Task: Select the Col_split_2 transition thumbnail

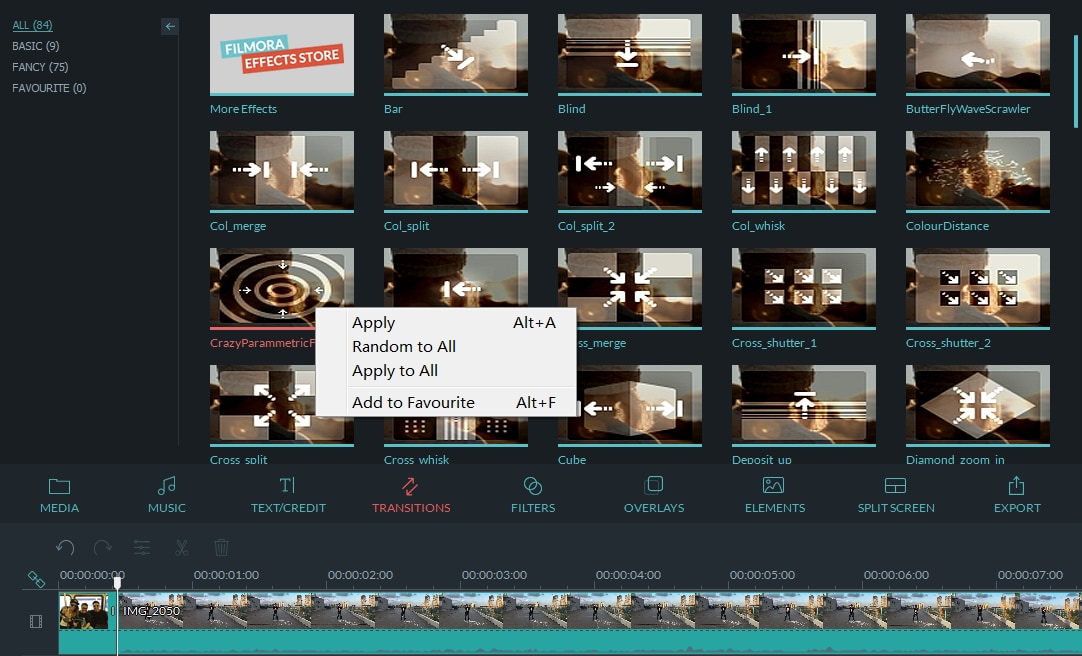Action: point(629,171)
